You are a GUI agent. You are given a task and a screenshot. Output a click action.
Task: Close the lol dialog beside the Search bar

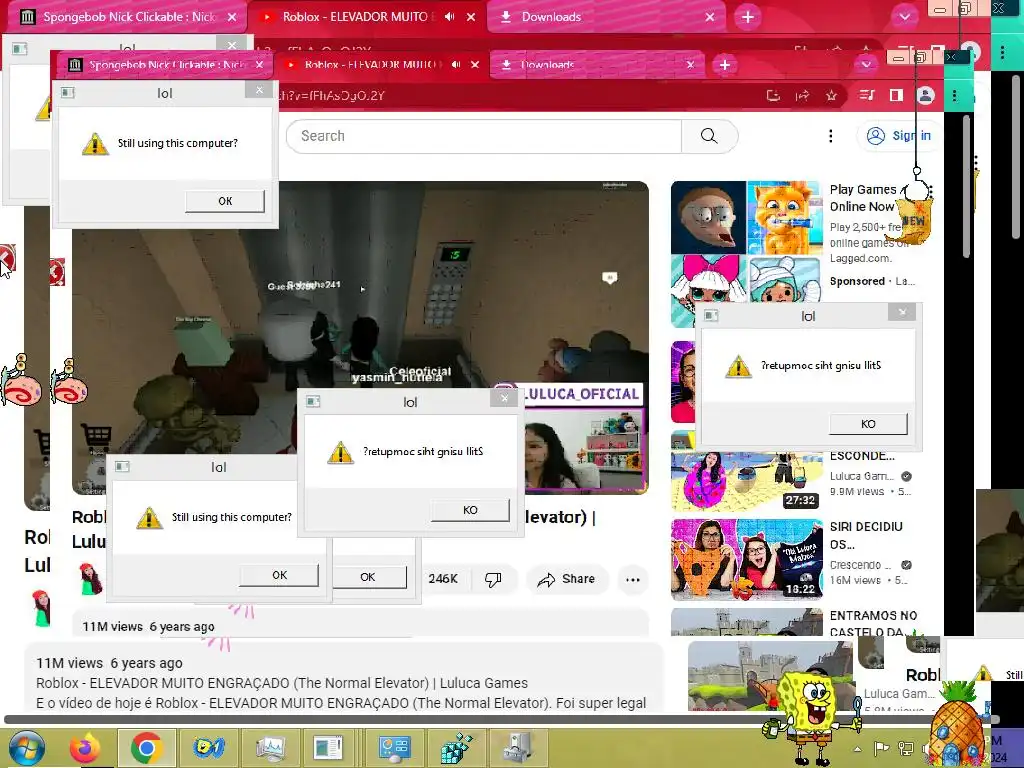click(259, 90)
